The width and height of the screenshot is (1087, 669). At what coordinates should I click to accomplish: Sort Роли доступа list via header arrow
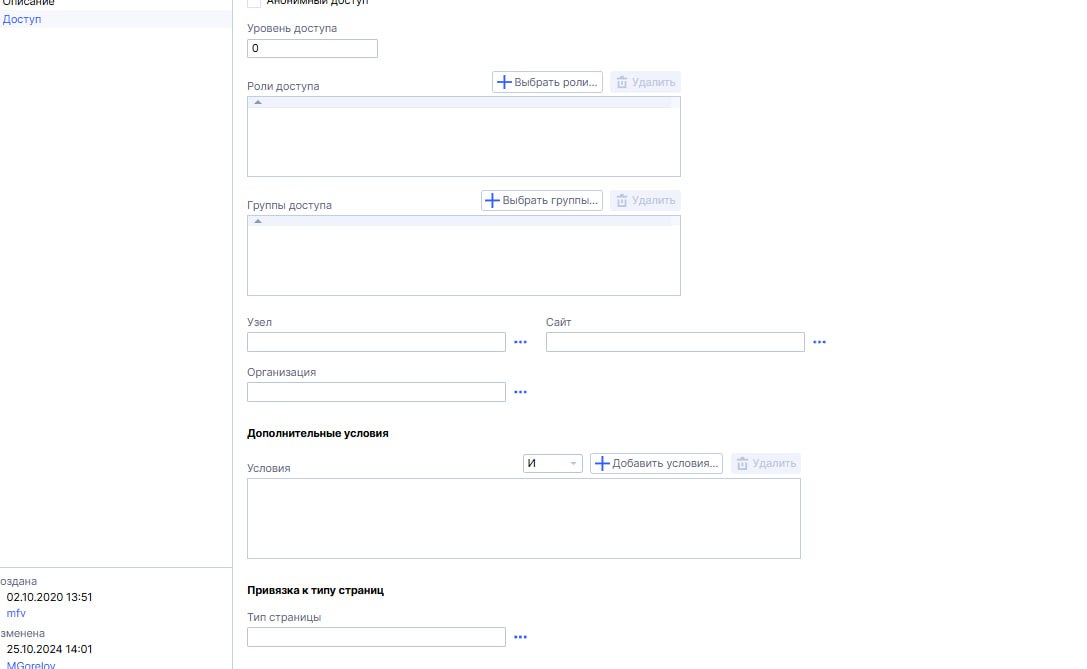click(x=258, y=102)
